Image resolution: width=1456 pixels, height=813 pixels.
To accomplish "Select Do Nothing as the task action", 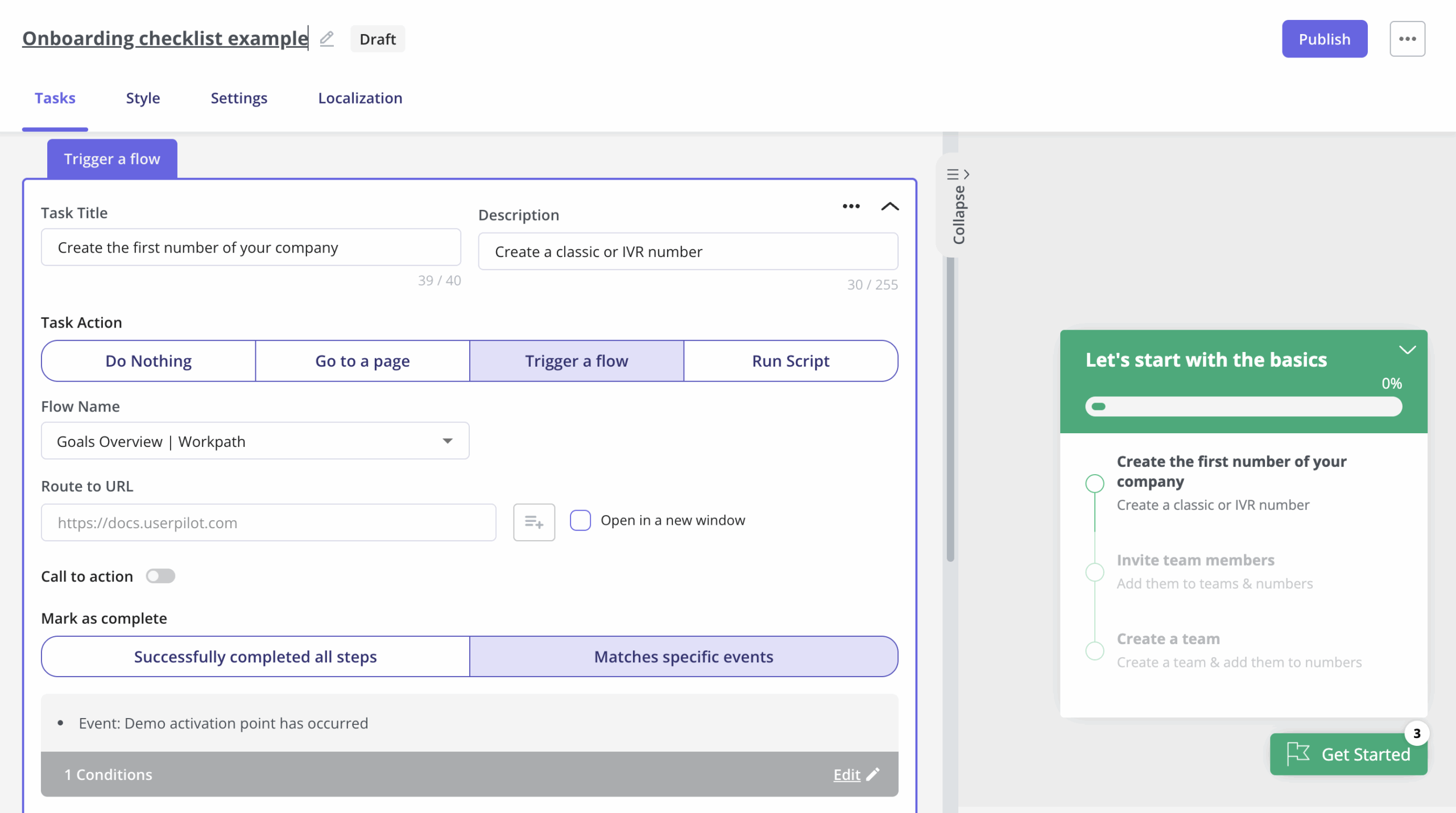I will [148, 360].
